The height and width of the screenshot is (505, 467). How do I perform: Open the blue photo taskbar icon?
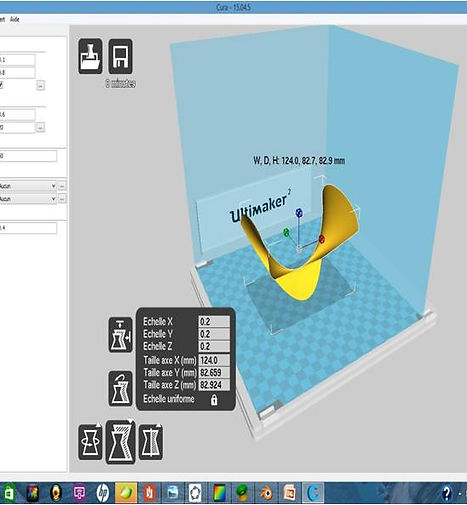[x=173, y=493]
